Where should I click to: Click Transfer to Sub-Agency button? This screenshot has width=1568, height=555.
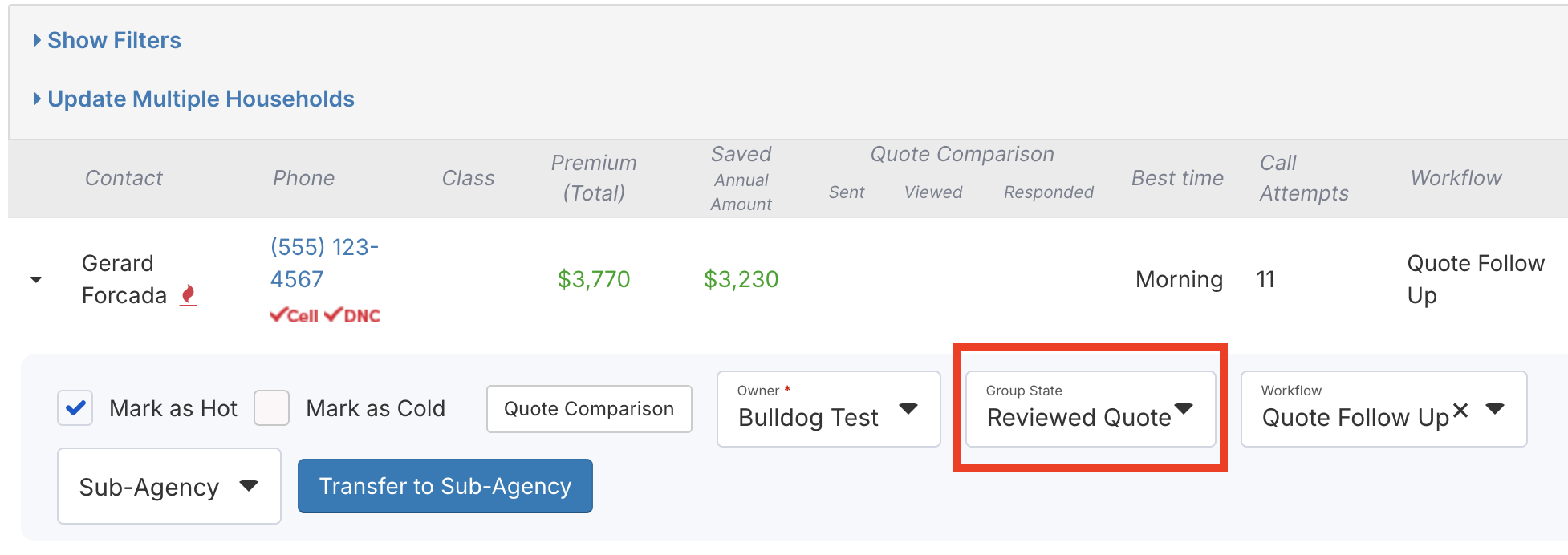(x=445, y=486)
